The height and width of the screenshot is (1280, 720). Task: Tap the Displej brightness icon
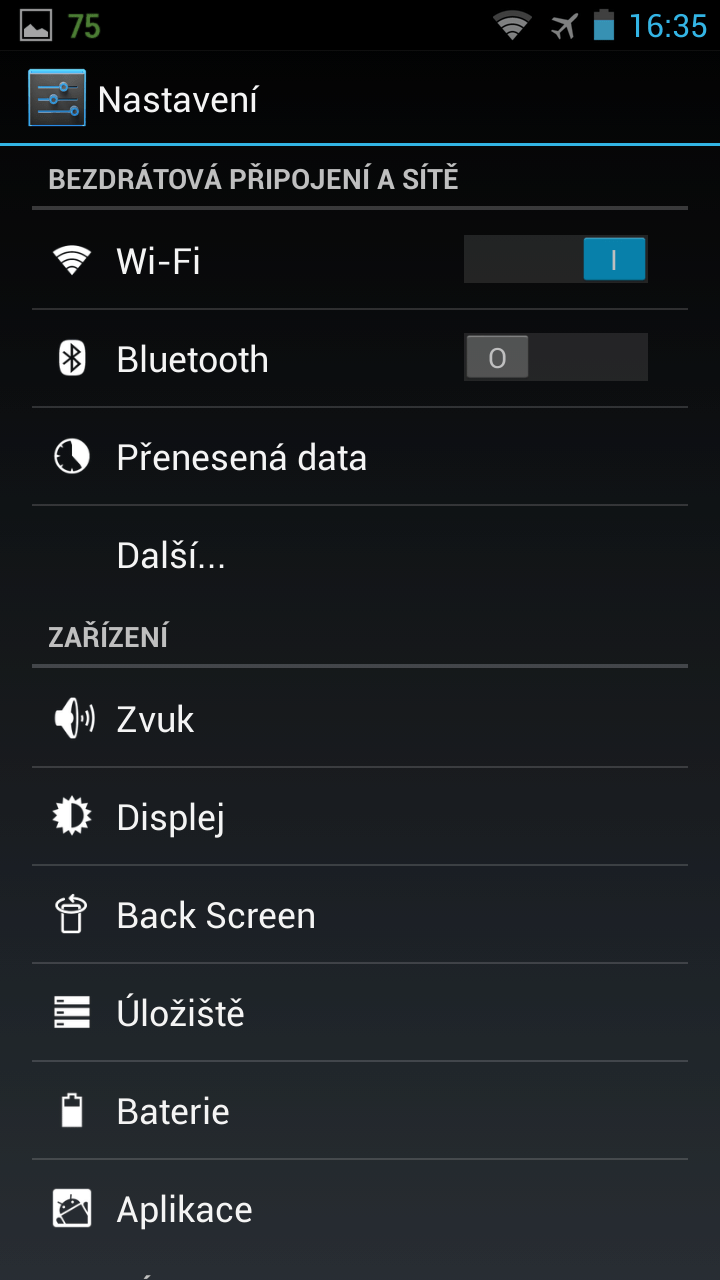click(x=72, y=817)
